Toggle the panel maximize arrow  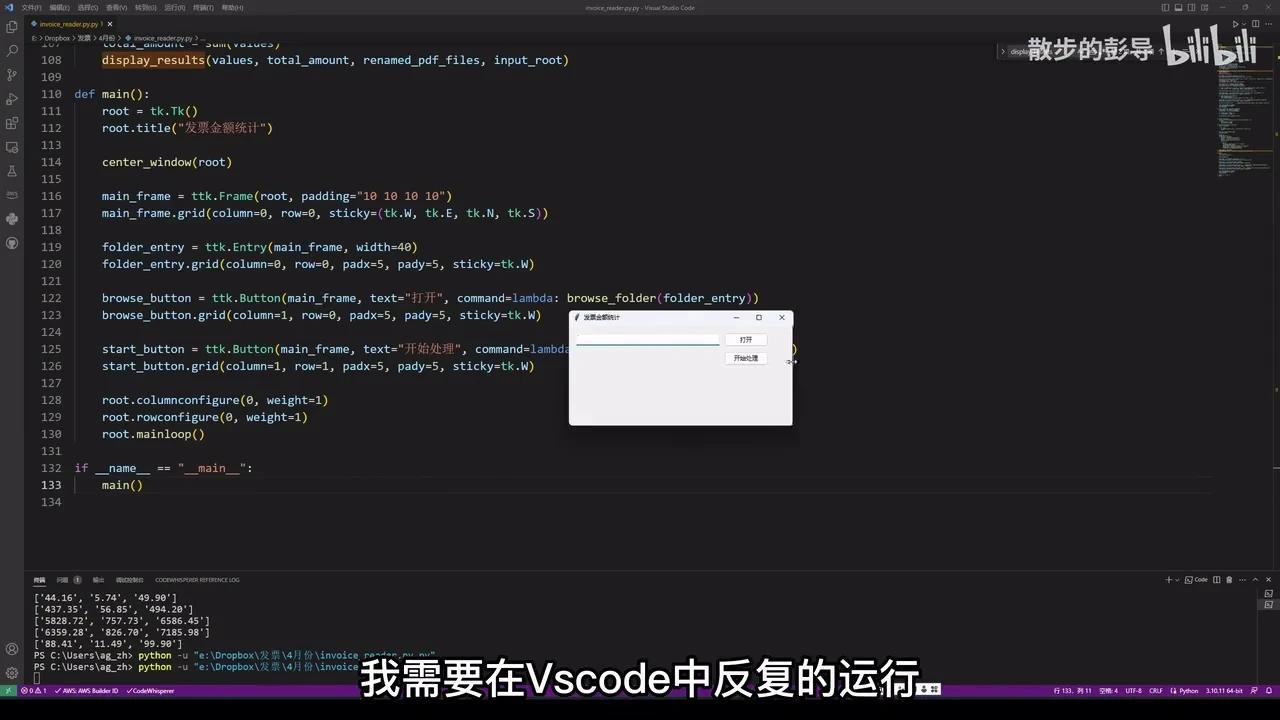pyautogui.click(x=1255, y=580)
